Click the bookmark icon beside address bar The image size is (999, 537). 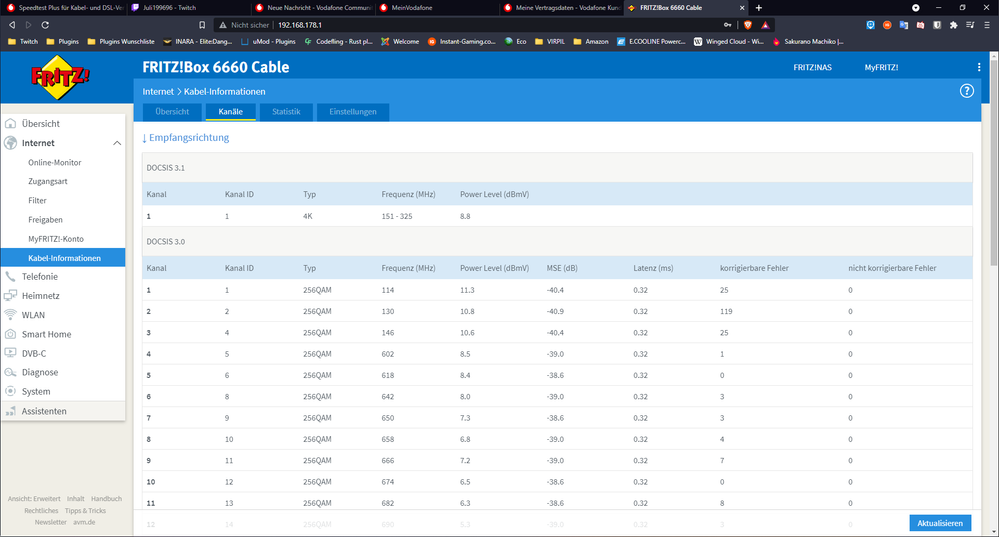202,25
